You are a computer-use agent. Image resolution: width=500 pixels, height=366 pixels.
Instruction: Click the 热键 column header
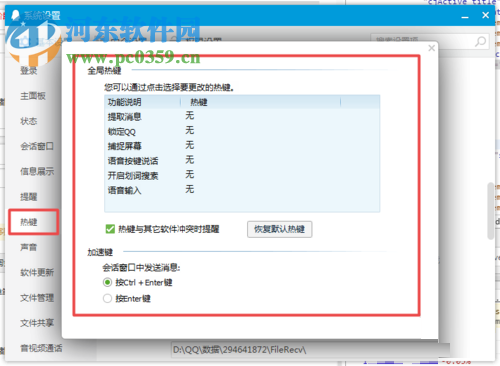261,102
